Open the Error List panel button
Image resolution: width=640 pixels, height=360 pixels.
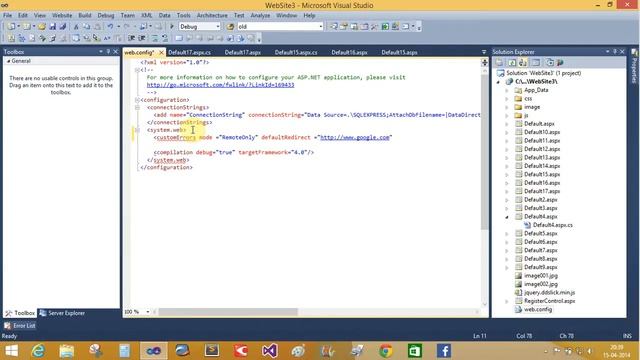(20, 326)
